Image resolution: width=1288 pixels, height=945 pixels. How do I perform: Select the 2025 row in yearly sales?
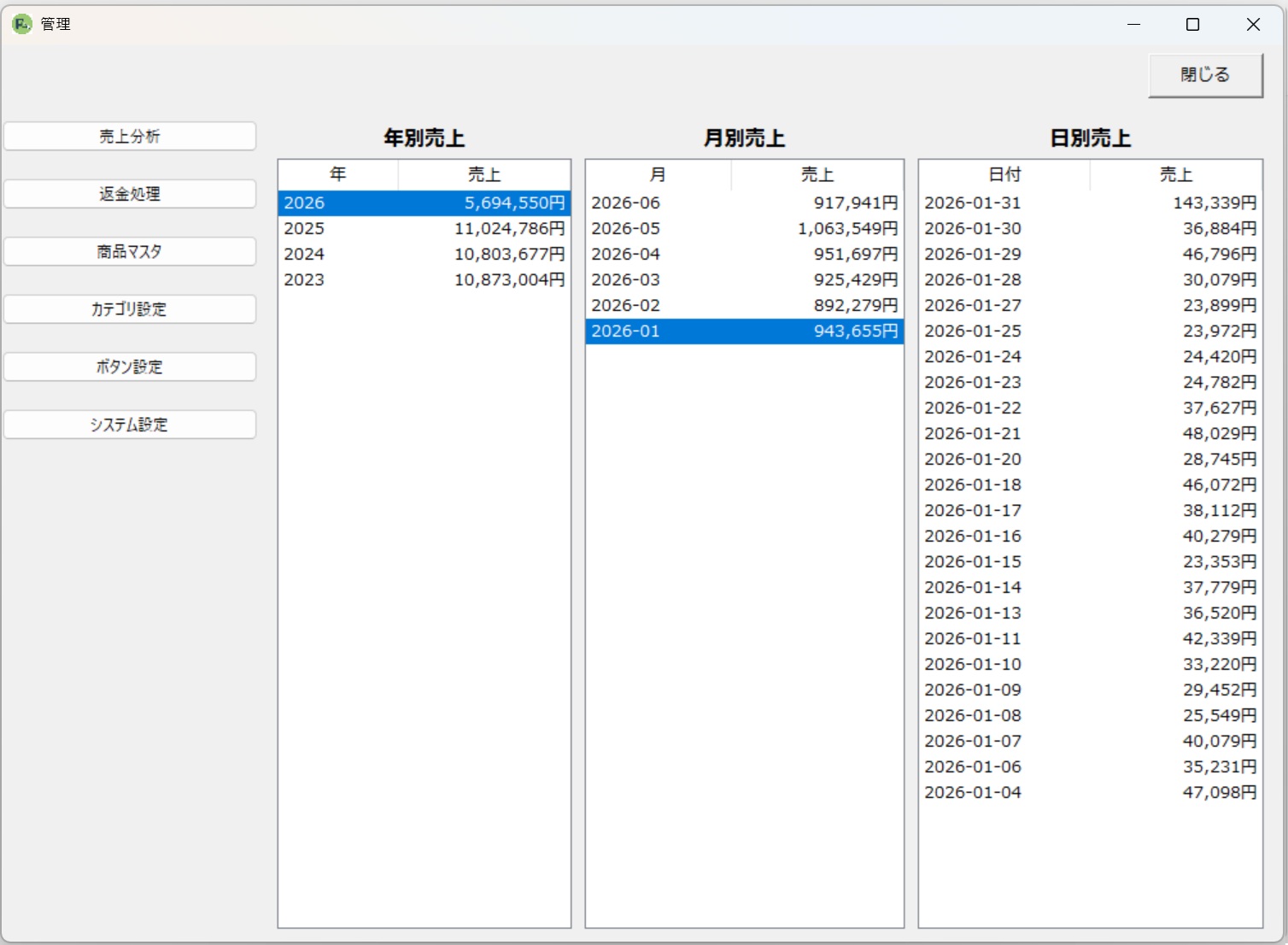pyautogui.click(x=424, y=229)
